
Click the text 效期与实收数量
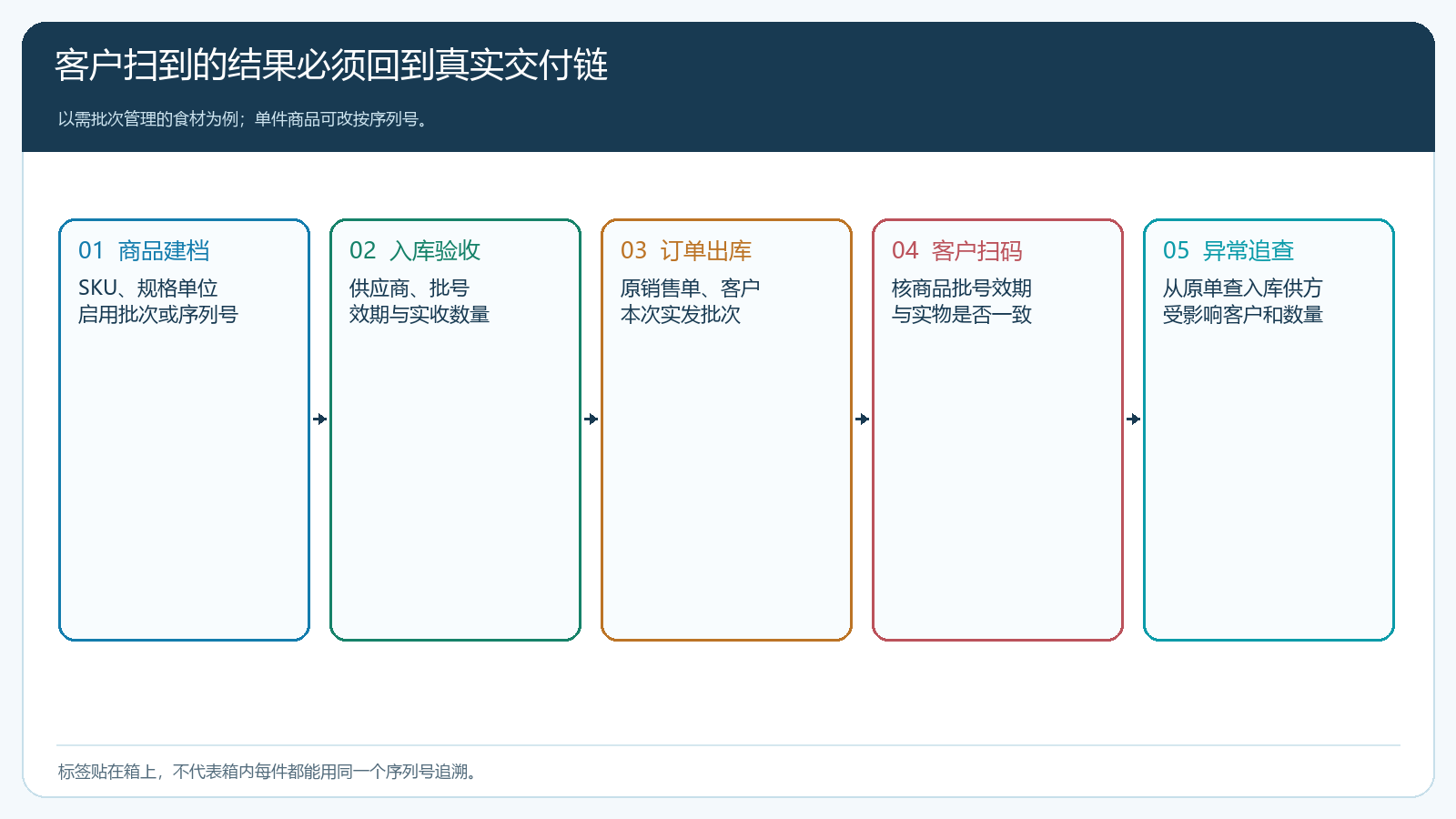click(x=420, y=315)
